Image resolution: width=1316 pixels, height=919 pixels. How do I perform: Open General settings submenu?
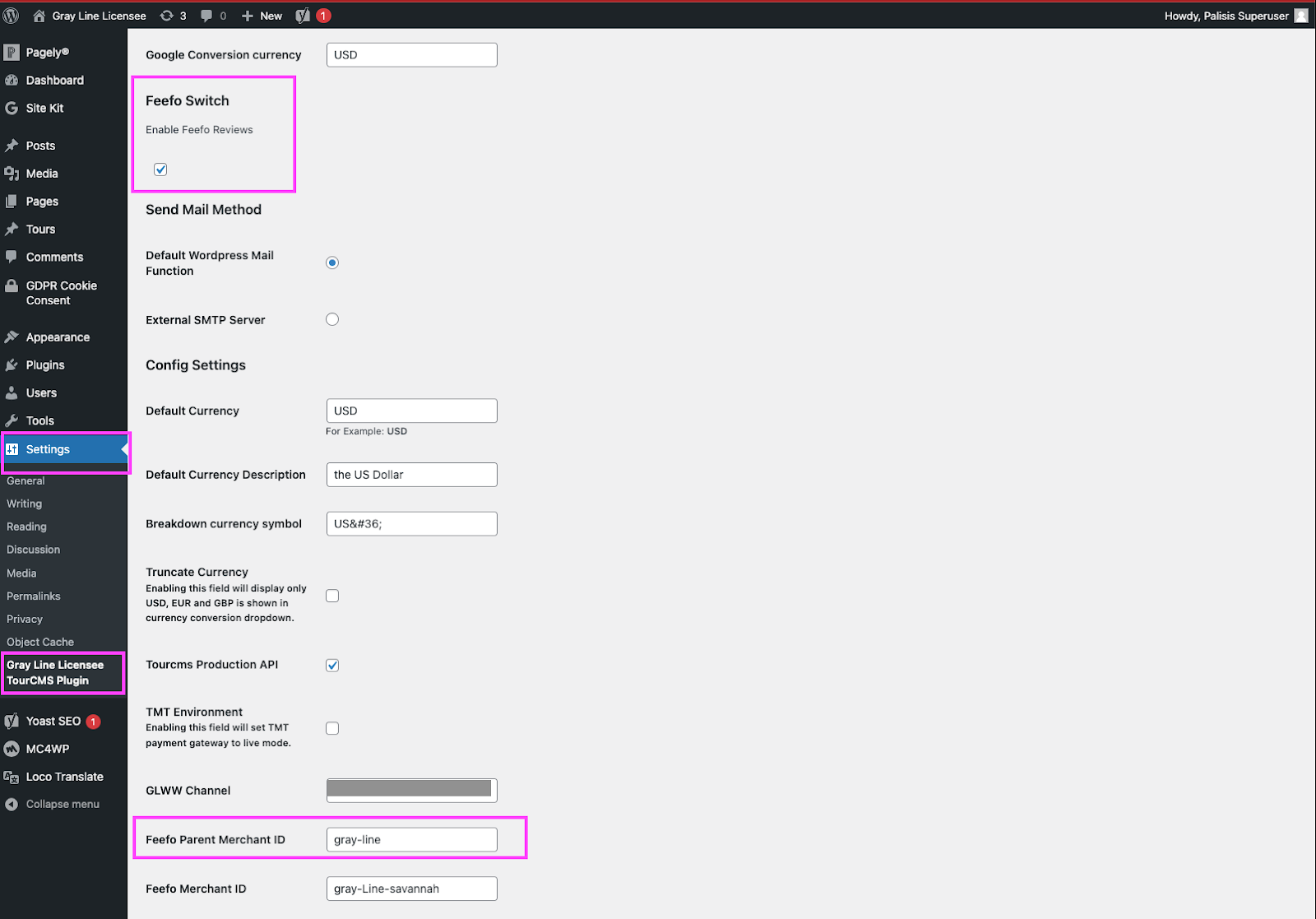pos(25,480)
